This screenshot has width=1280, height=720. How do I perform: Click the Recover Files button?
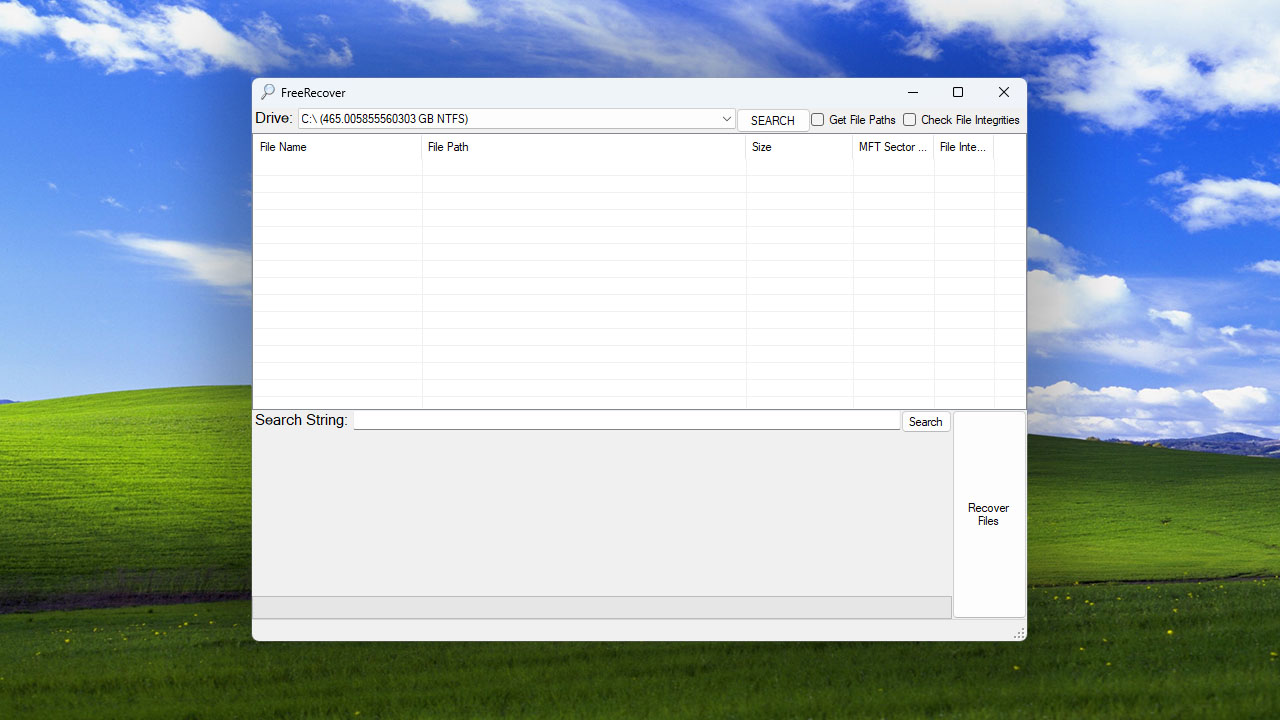pyautogui.click(x=989, y=514)
